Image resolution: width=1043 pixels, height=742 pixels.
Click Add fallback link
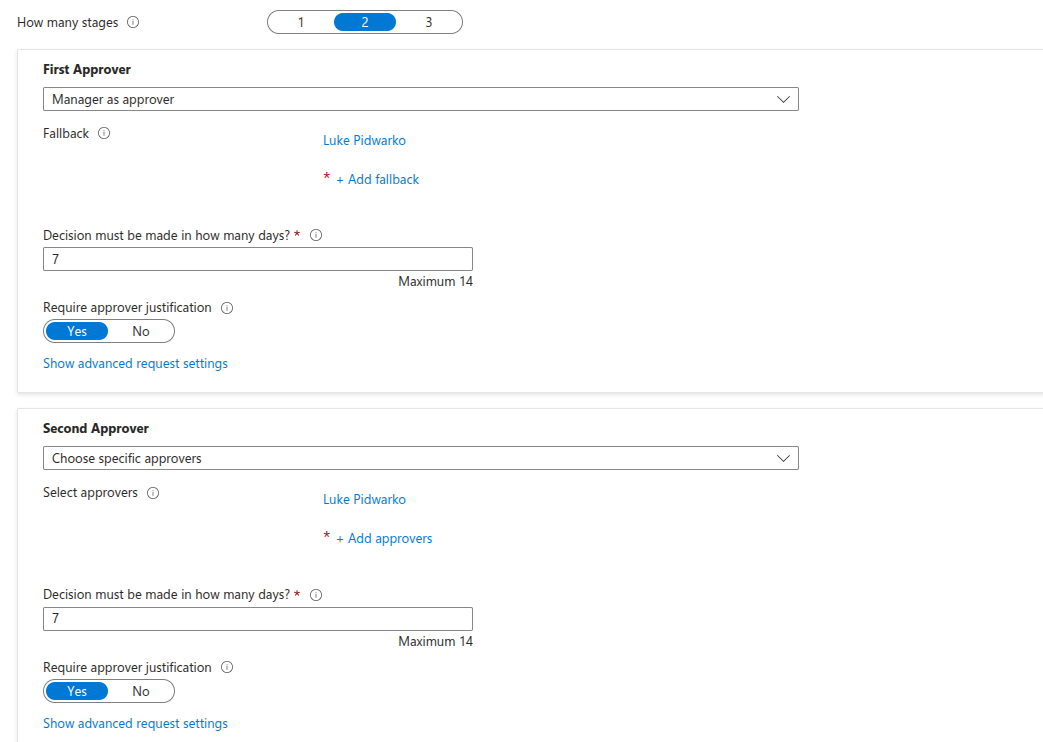[x=377, y=180]
